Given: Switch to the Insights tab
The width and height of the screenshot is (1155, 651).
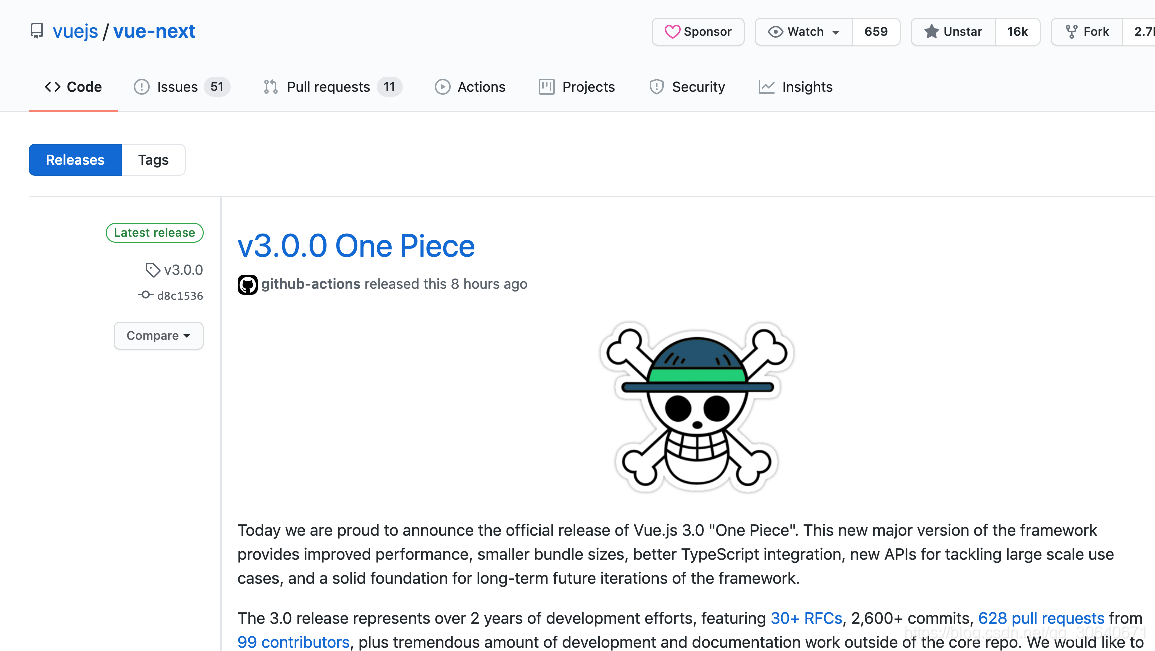Looking at the screenshot, I should (796, 87).
